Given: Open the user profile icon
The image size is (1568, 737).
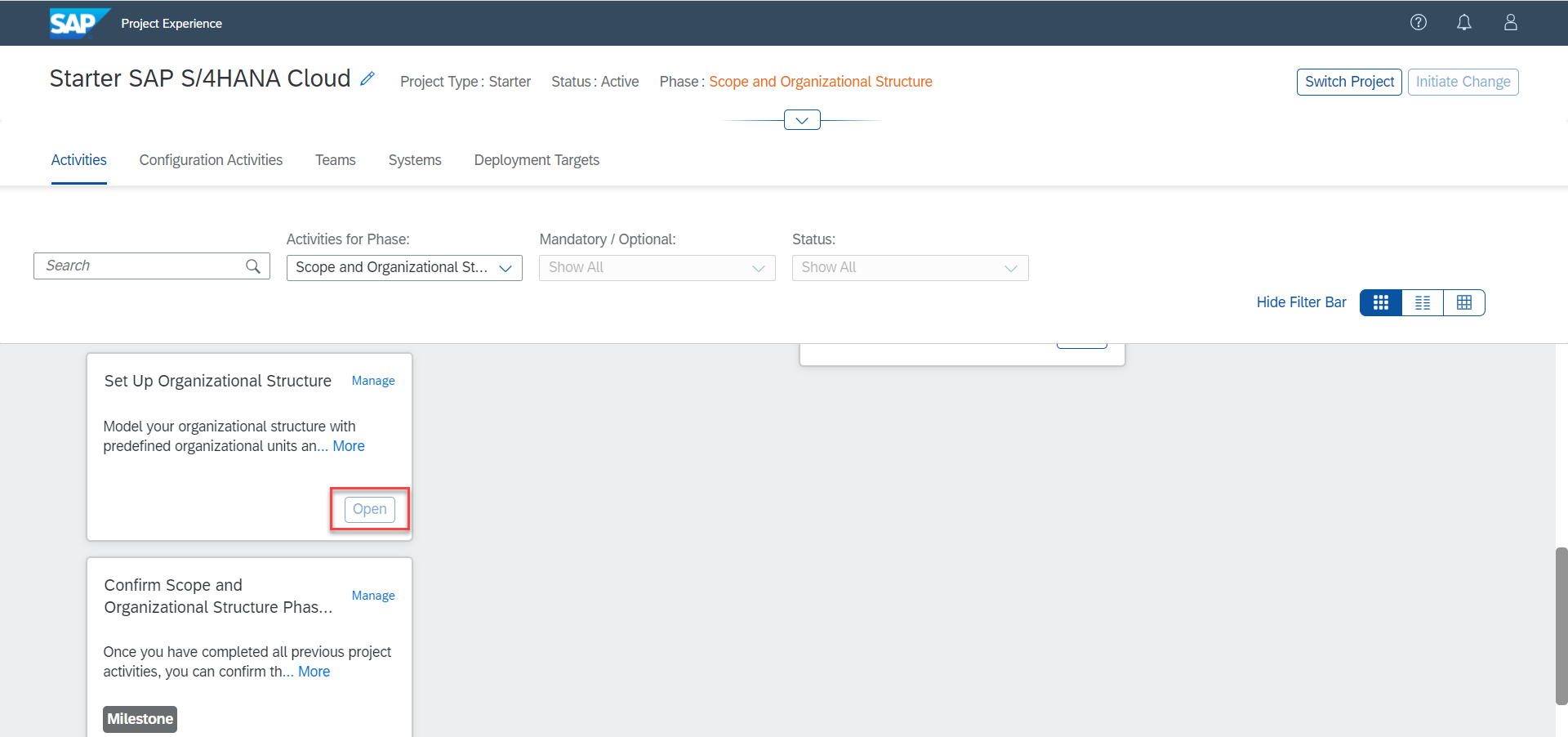Looking at the screenshot, I should click(x=1511, y=22).
